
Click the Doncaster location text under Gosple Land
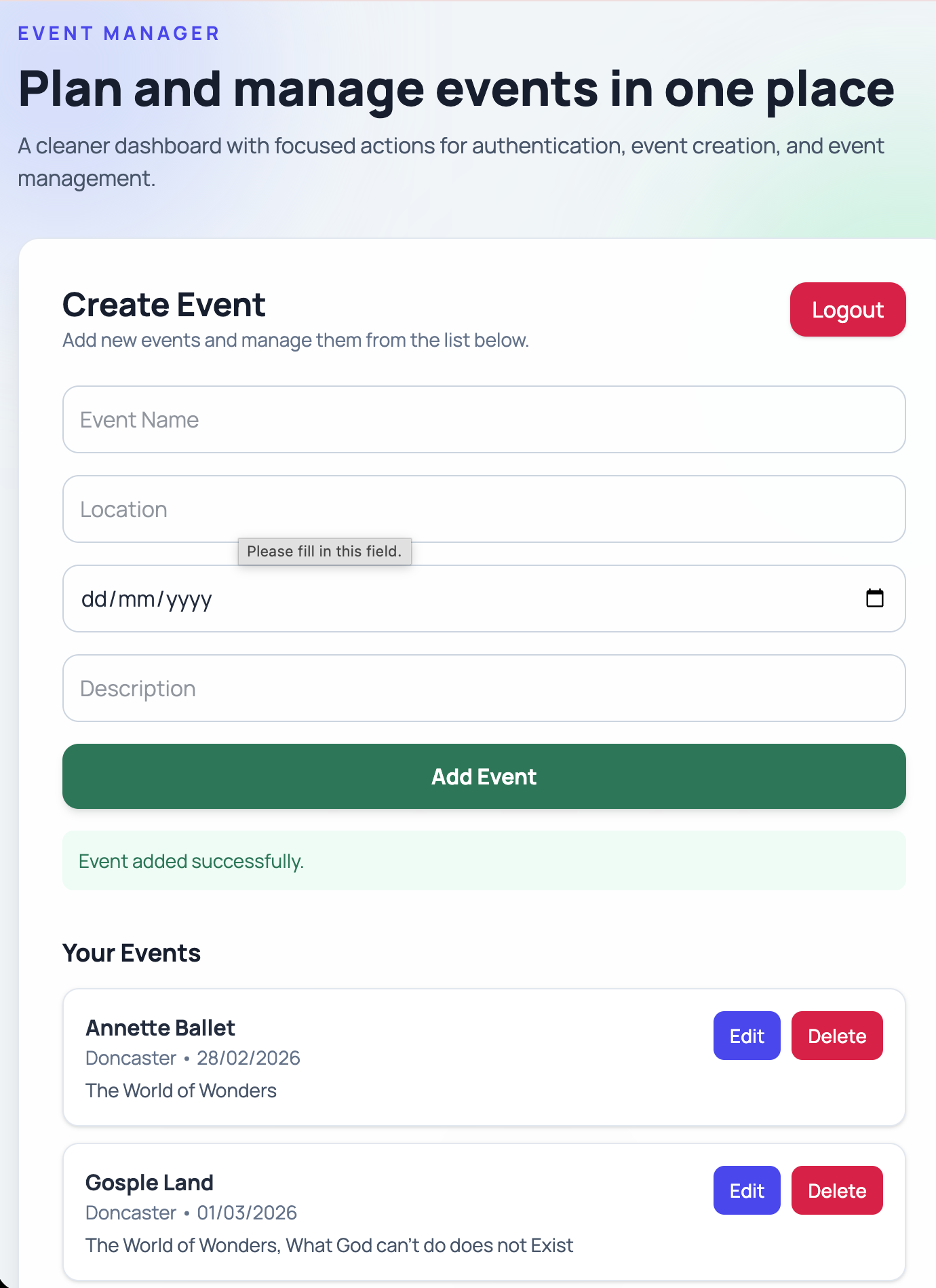(x=131, y=1213)
